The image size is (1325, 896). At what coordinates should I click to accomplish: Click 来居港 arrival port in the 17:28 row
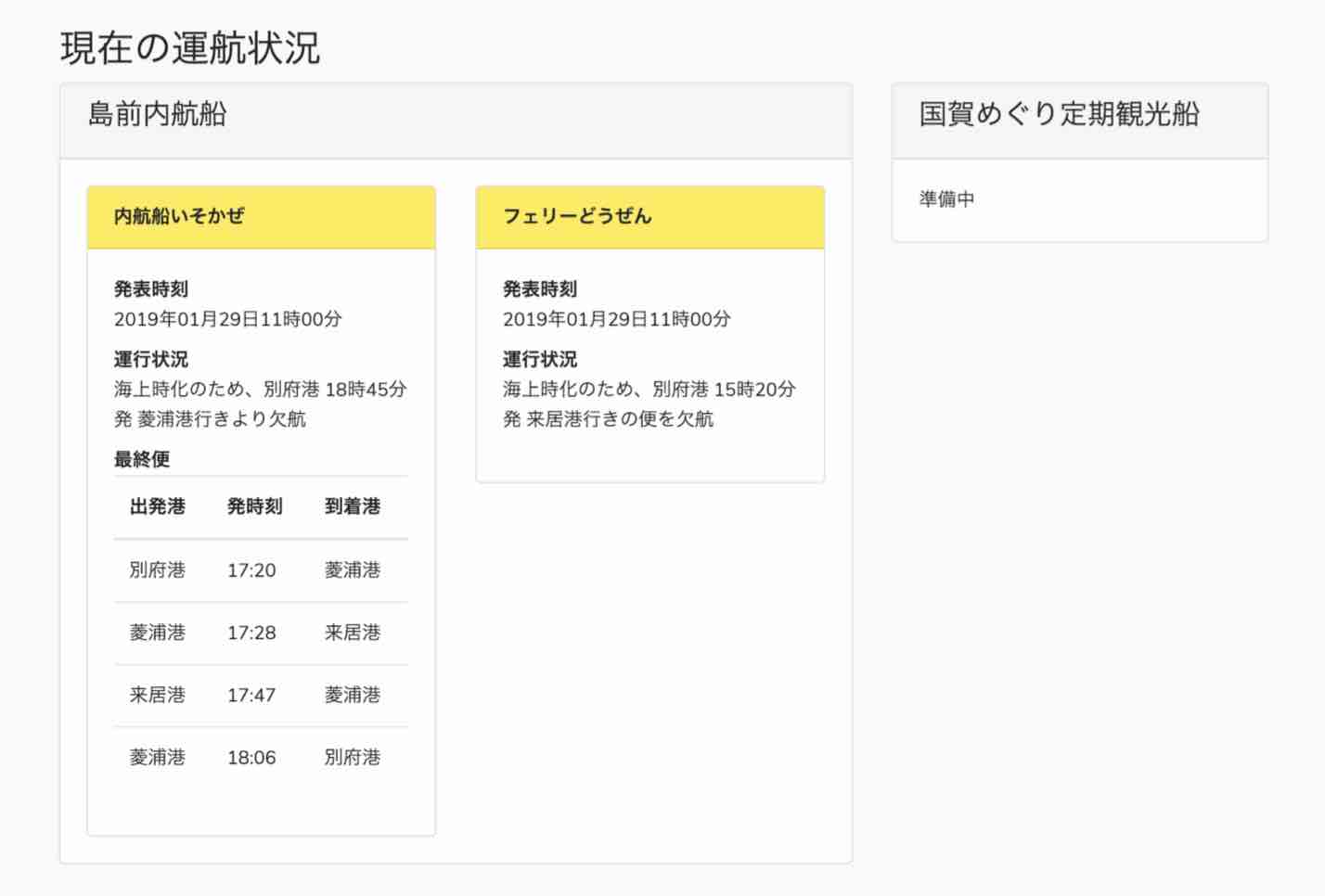(353, 633)
